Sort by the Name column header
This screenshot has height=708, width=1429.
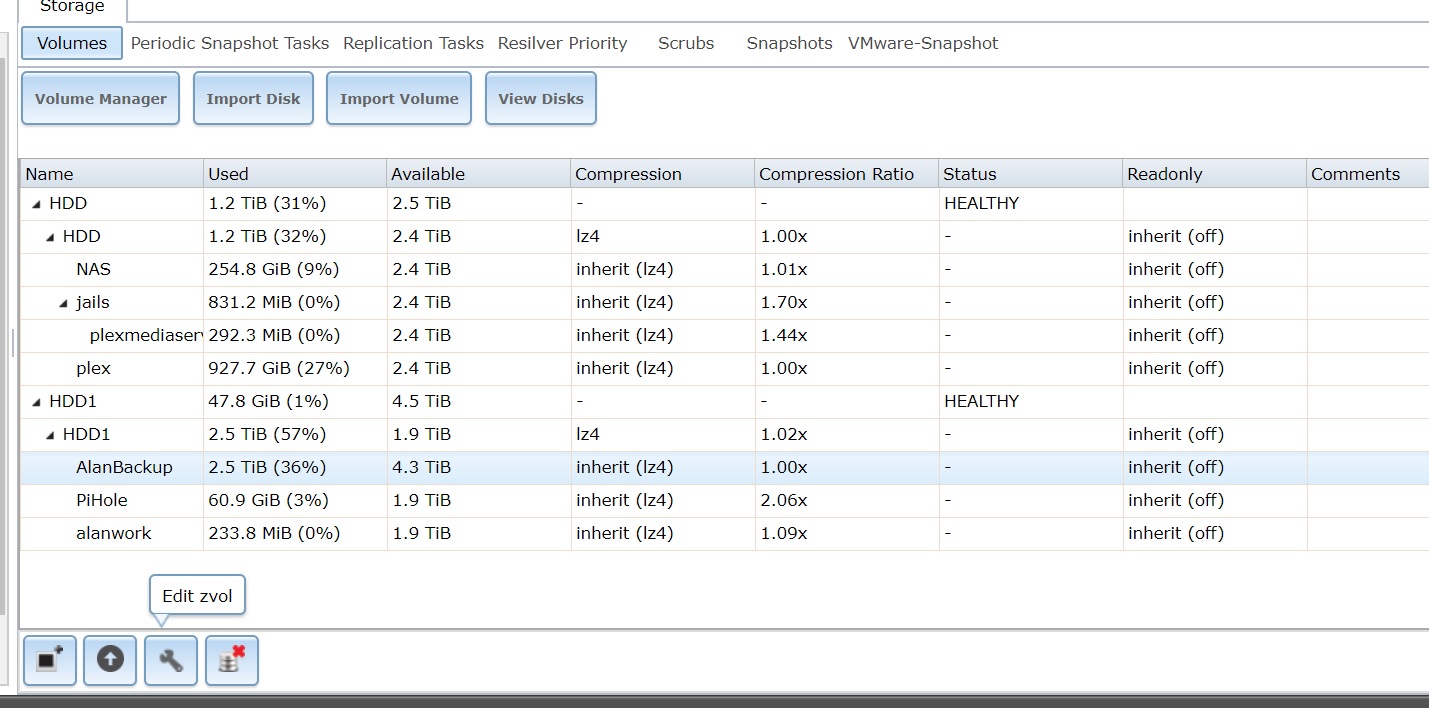[112, 174]
